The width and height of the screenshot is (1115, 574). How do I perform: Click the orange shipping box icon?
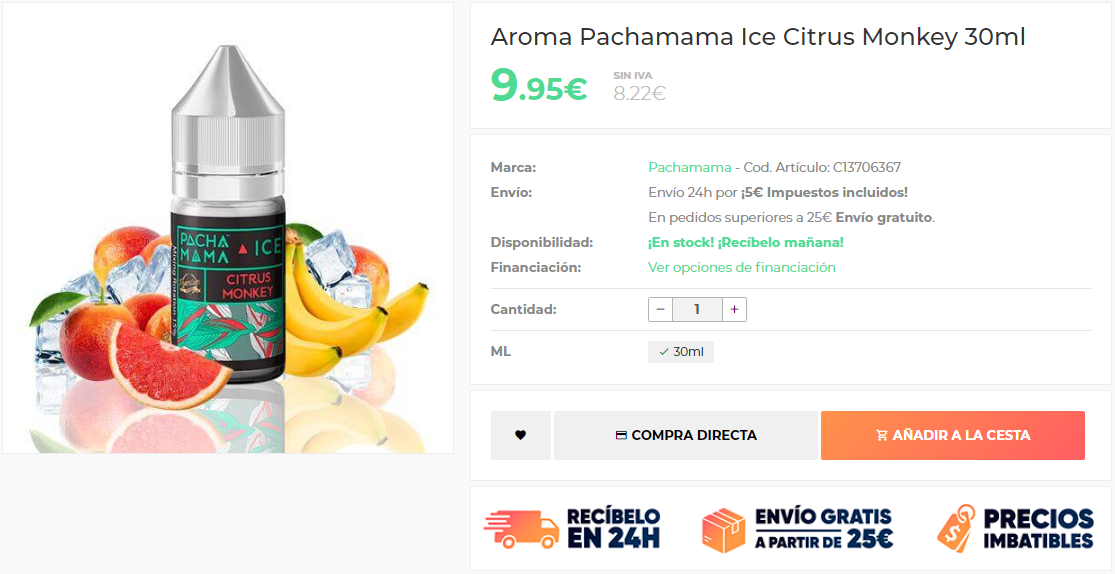pos(724,529)
